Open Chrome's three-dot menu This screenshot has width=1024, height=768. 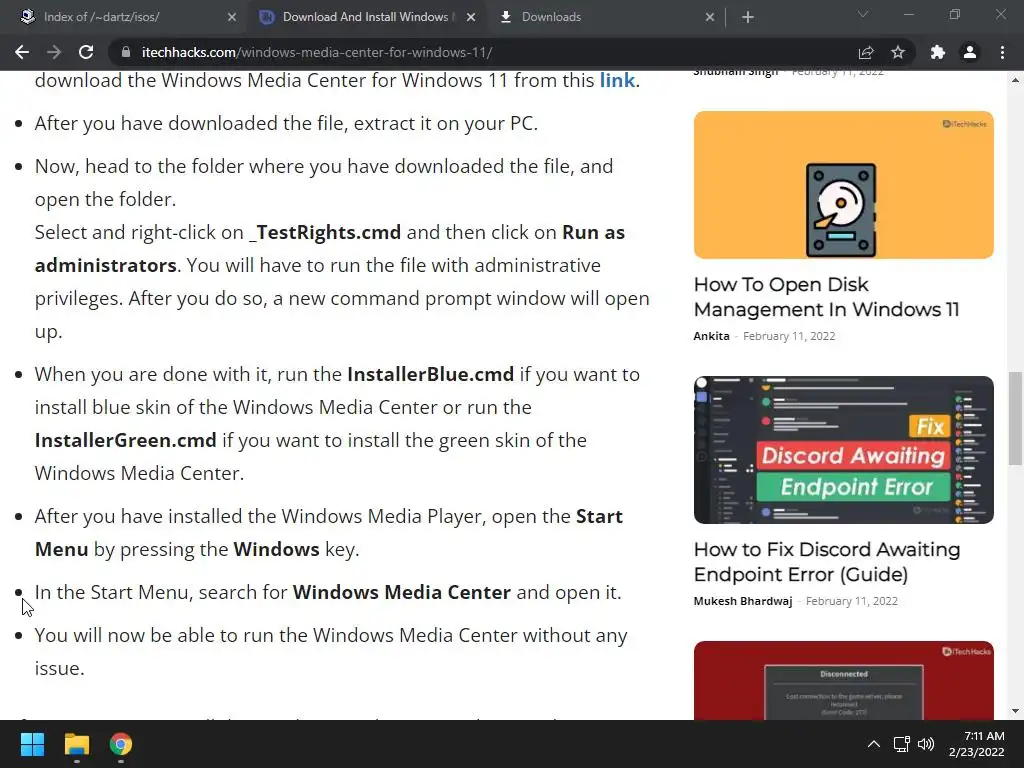click(1002, 52)
